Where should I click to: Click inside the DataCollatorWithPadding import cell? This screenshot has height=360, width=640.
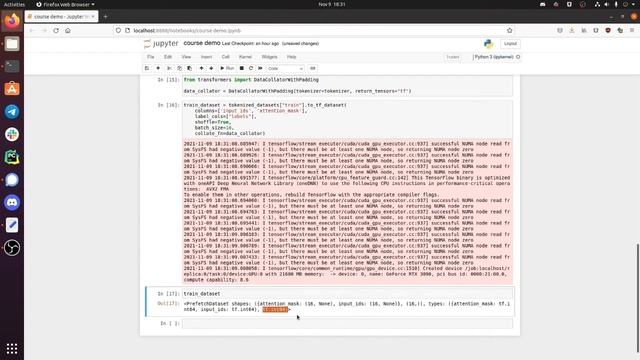347,85
